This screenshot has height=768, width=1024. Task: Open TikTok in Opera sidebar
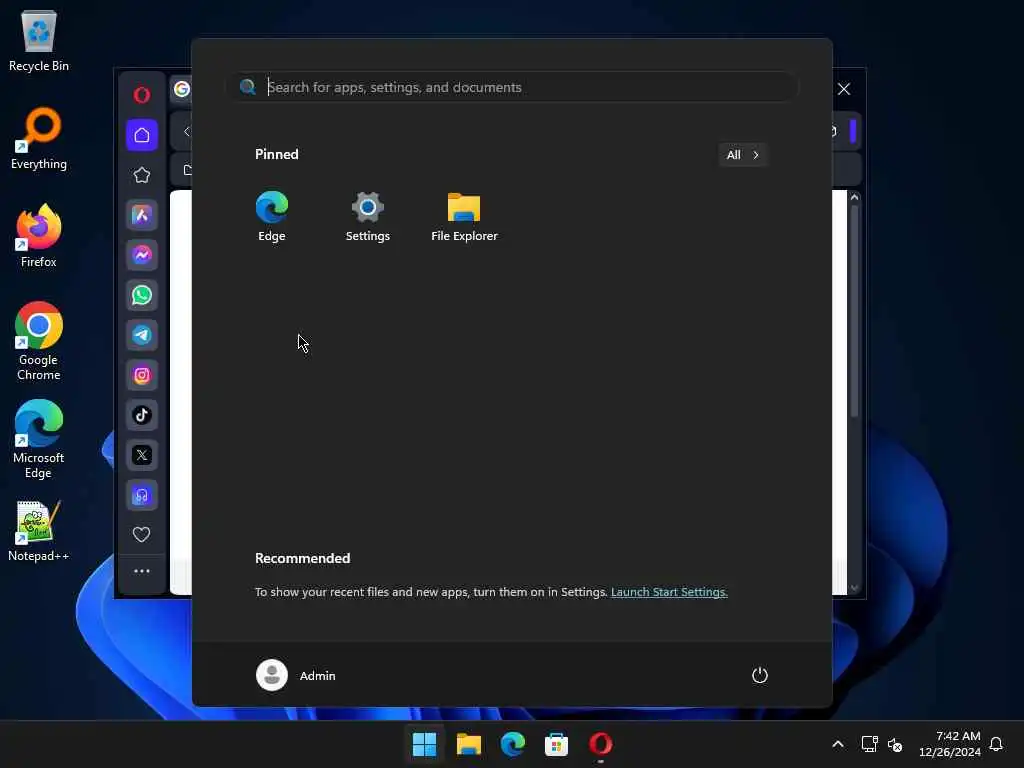coord(142,415)
